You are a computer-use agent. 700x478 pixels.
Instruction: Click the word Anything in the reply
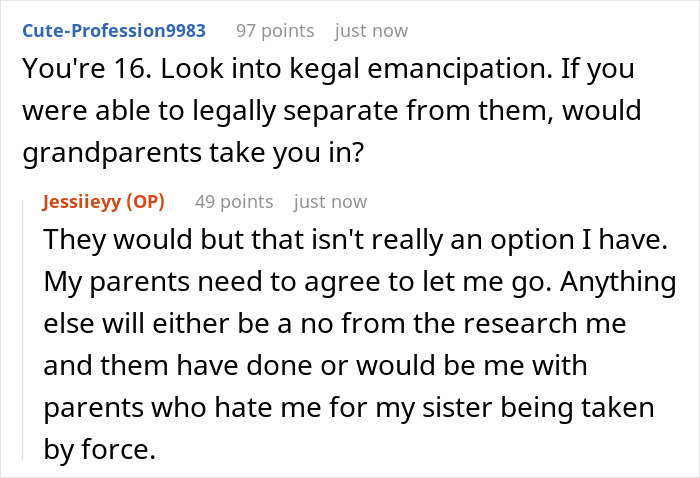(x=618, y=282)
